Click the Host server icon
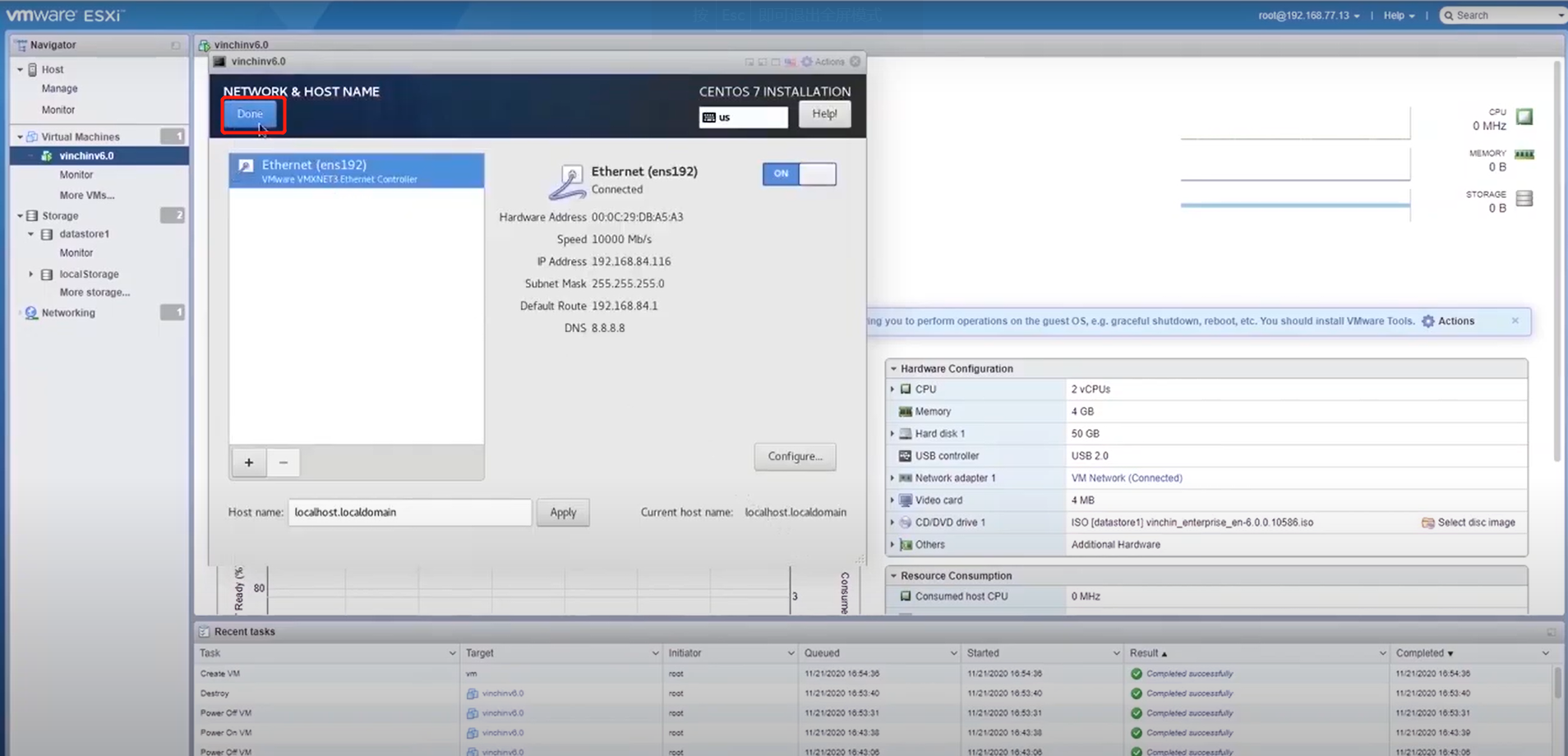The height and width of the screenshot is (756, 1568). pyautogui.click(x=33, y=70)
